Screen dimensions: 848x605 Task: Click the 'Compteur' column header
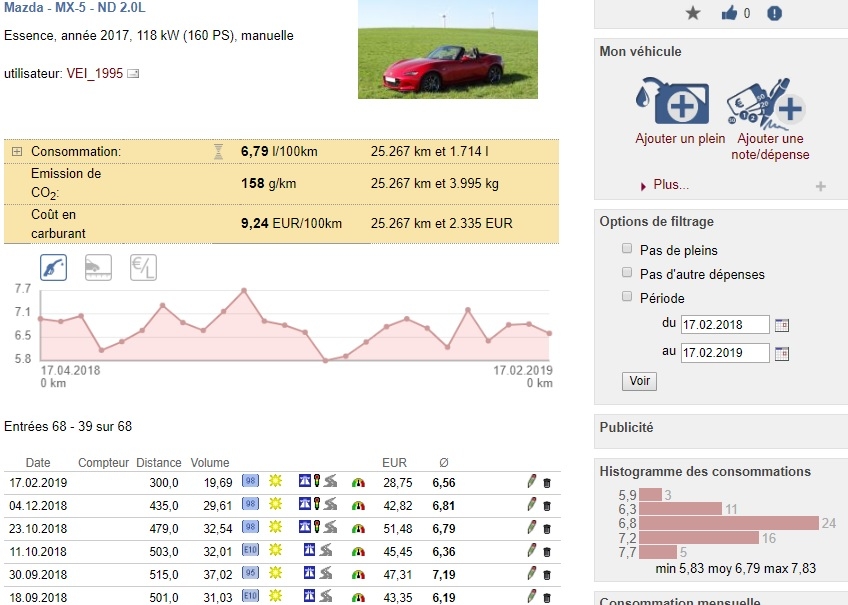103,463
